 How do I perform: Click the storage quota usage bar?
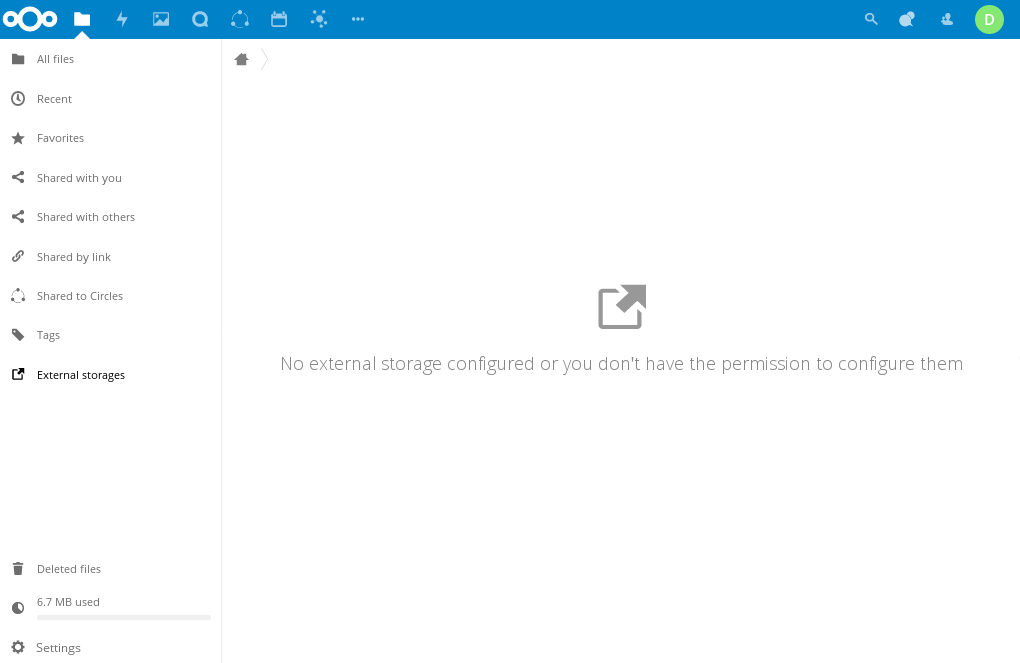[123, 617]
